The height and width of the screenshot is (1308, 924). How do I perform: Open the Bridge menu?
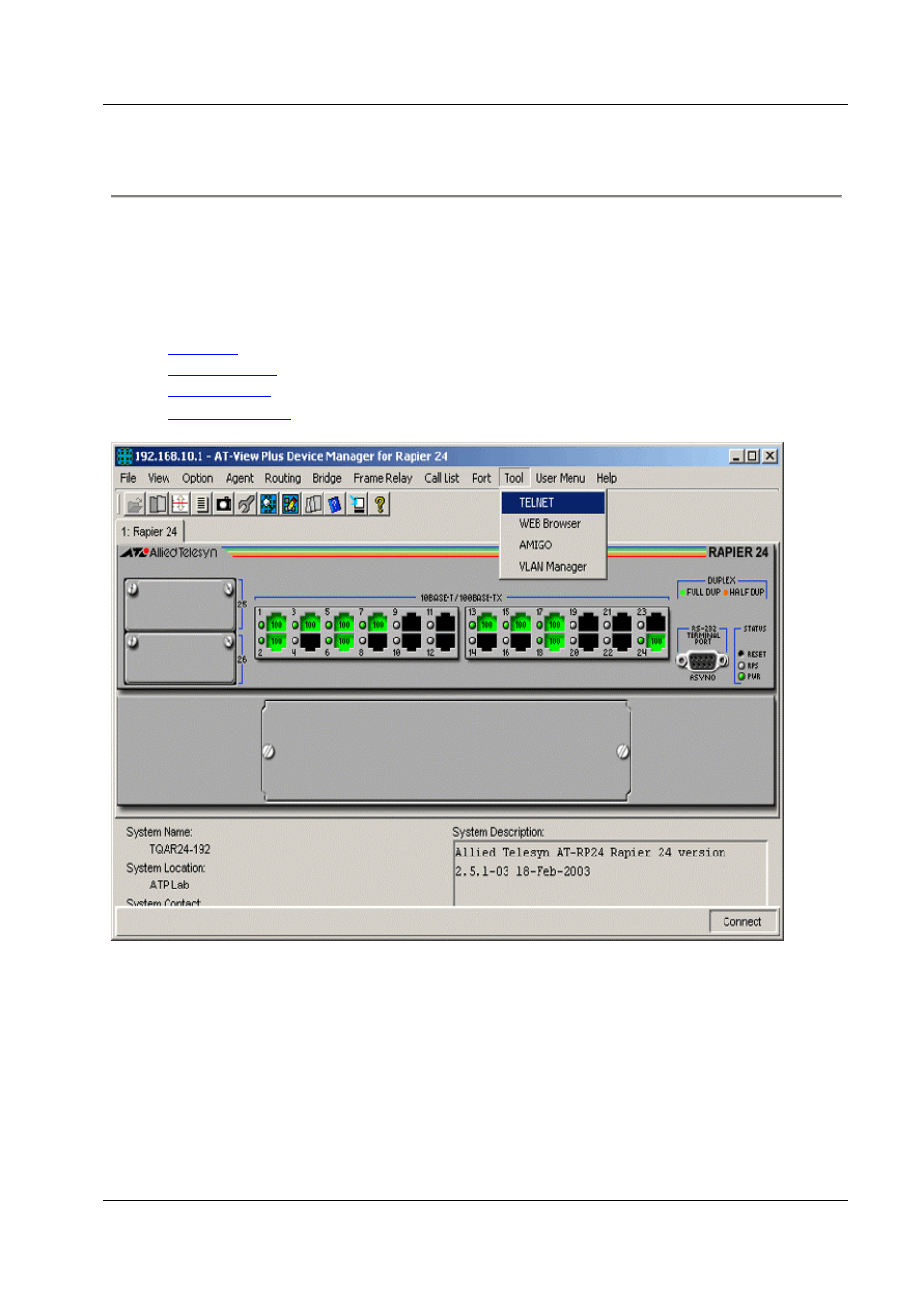click(326, 478)
